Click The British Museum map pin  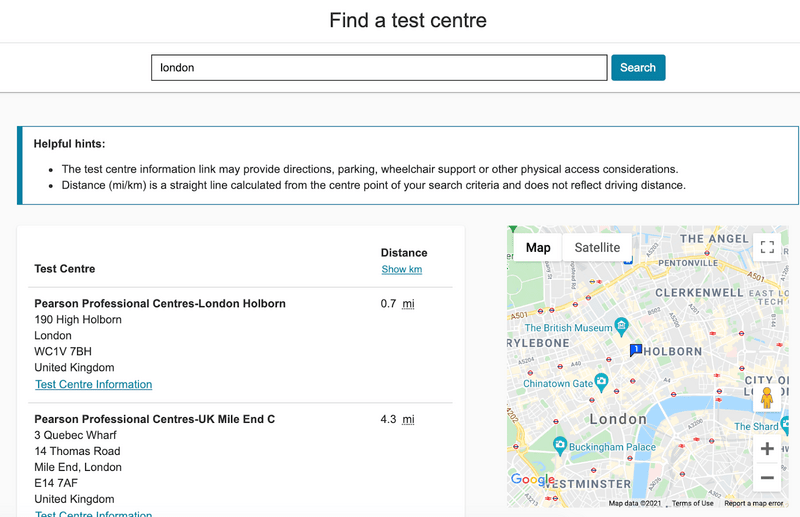tap(621, 327)
